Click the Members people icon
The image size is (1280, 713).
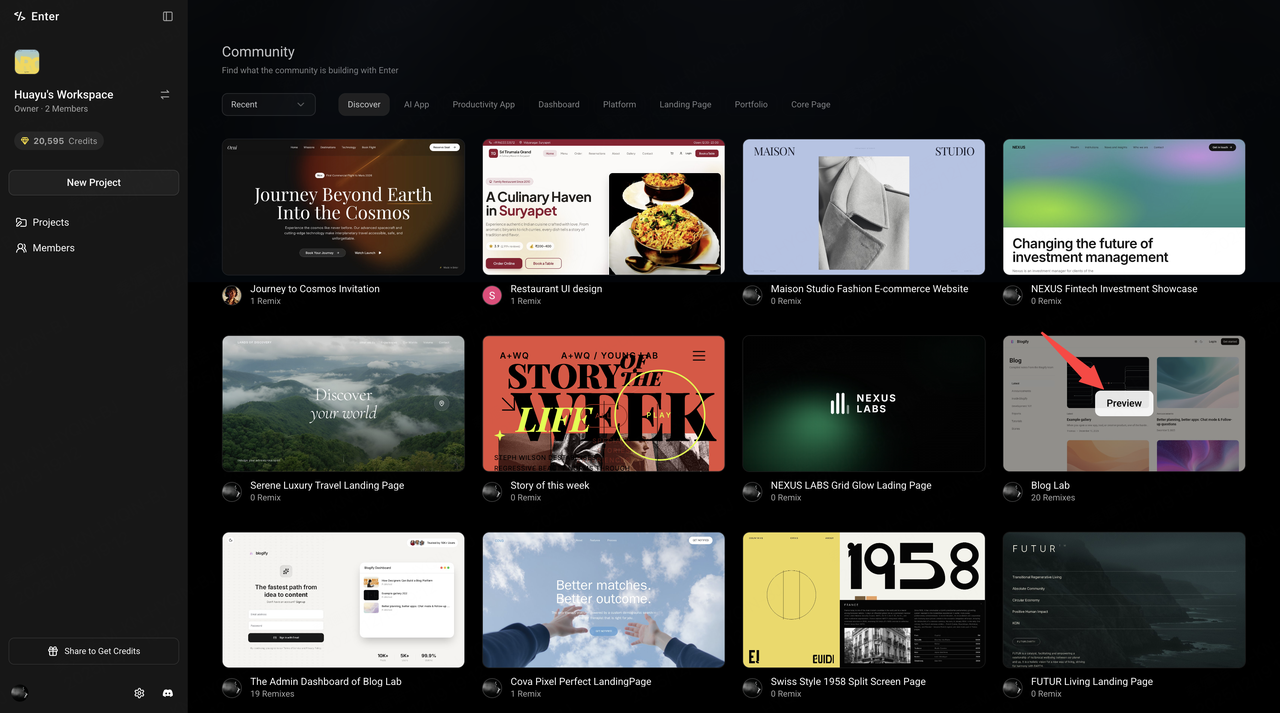click(x=21, y=248)
